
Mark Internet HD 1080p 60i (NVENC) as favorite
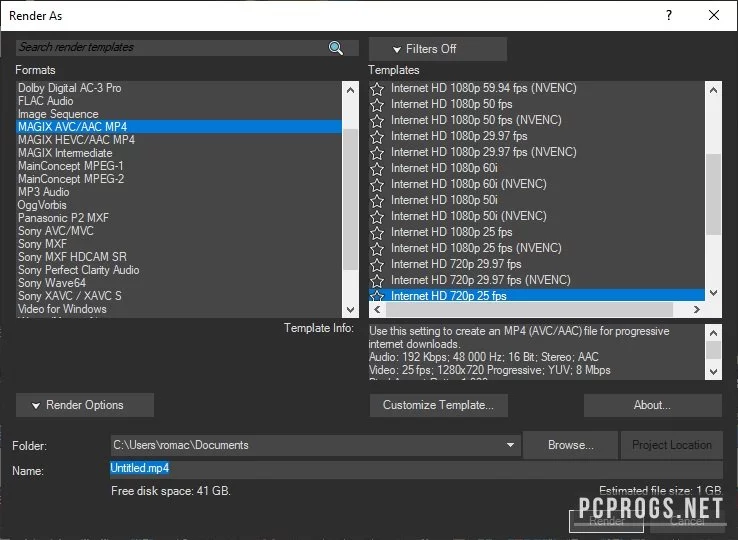[377, 185]
